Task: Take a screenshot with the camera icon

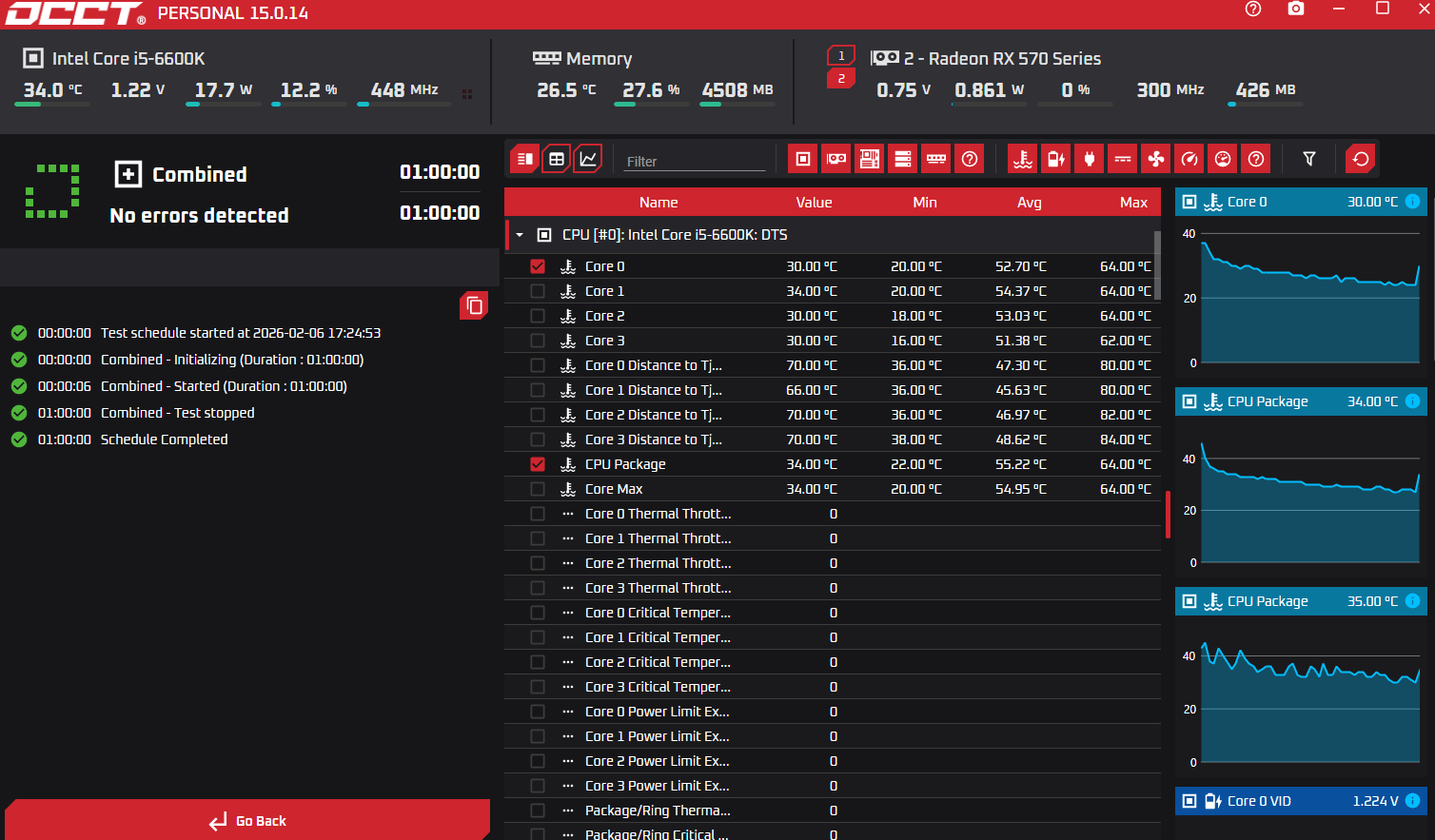Action: (x=1296, y=9)
